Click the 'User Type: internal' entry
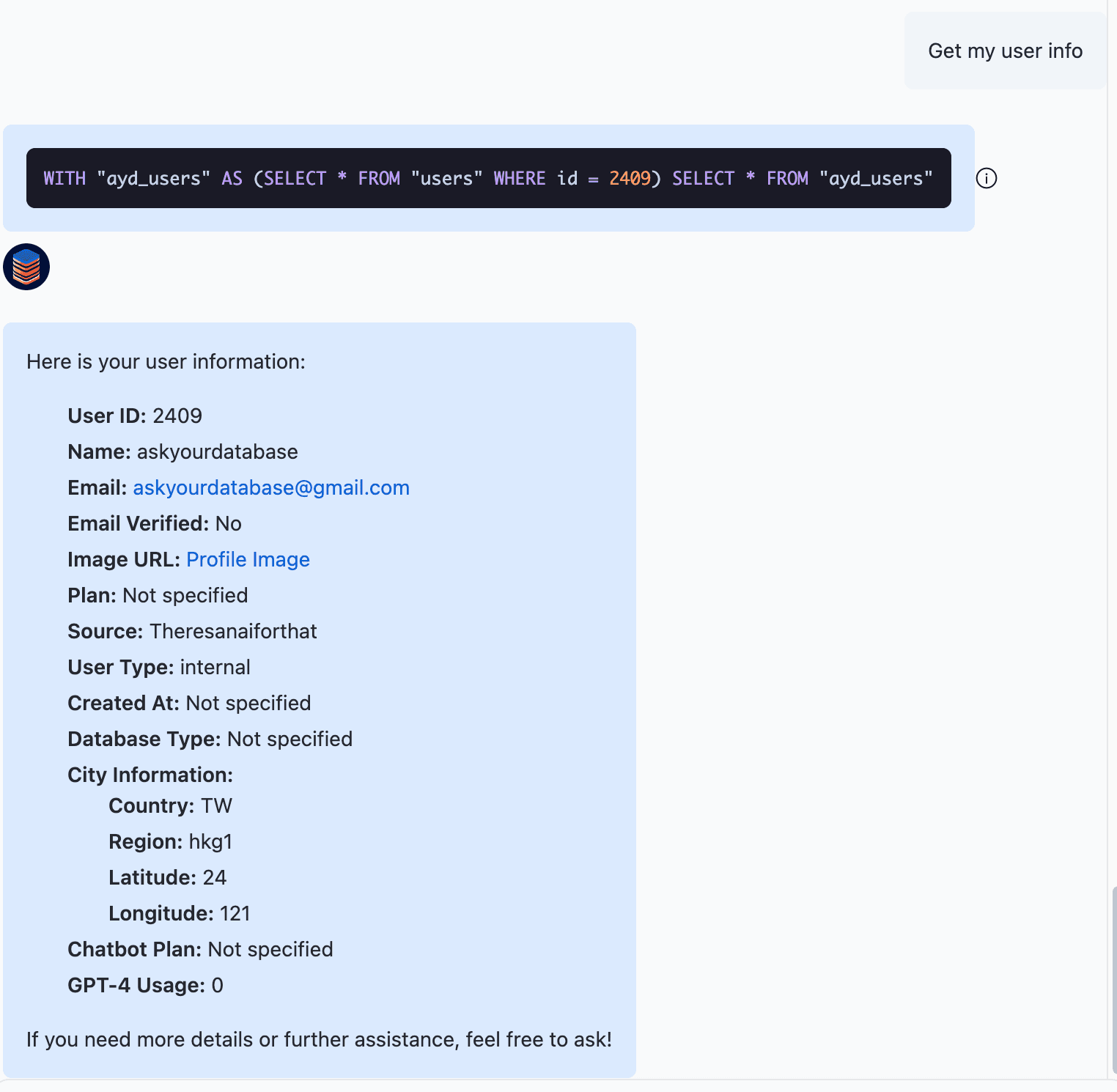The image size is (1117, 1092). click(x=158, y=667)
